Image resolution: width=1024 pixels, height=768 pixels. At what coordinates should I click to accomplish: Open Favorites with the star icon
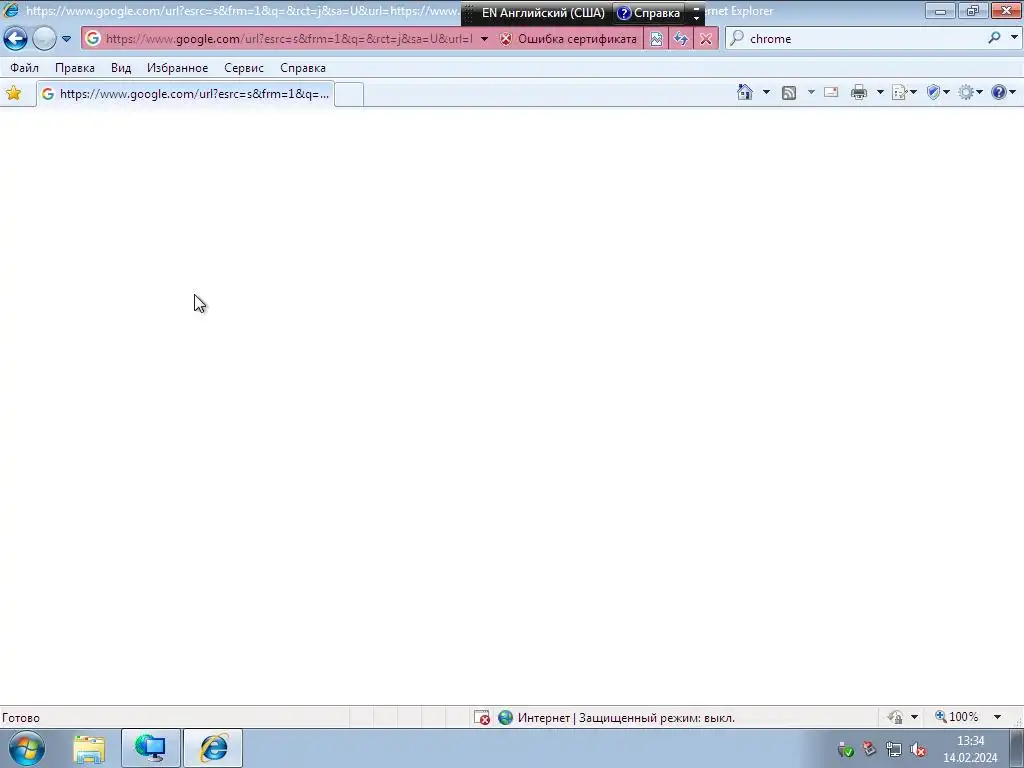click(x=14, y=93)
